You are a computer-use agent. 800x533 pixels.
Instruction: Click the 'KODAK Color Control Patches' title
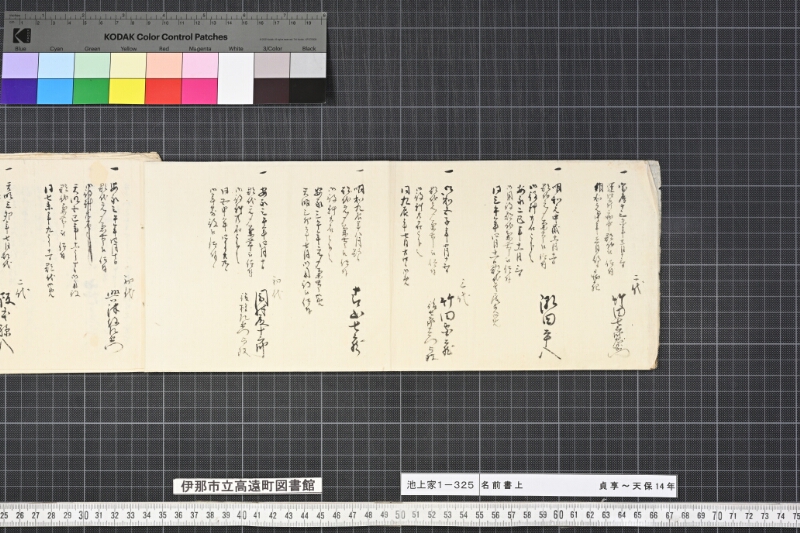click(165, 37)
